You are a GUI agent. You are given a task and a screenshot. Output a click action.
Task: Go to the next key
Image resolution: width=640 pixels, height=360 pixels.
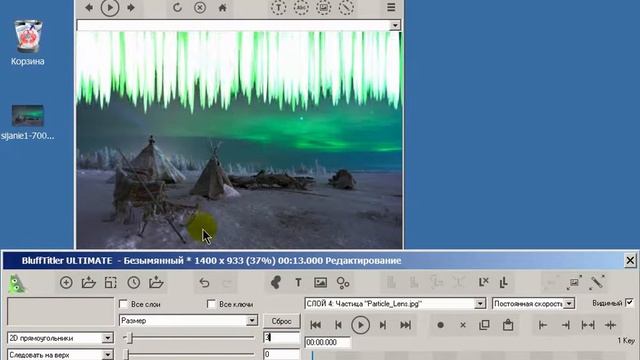(383, 325)
